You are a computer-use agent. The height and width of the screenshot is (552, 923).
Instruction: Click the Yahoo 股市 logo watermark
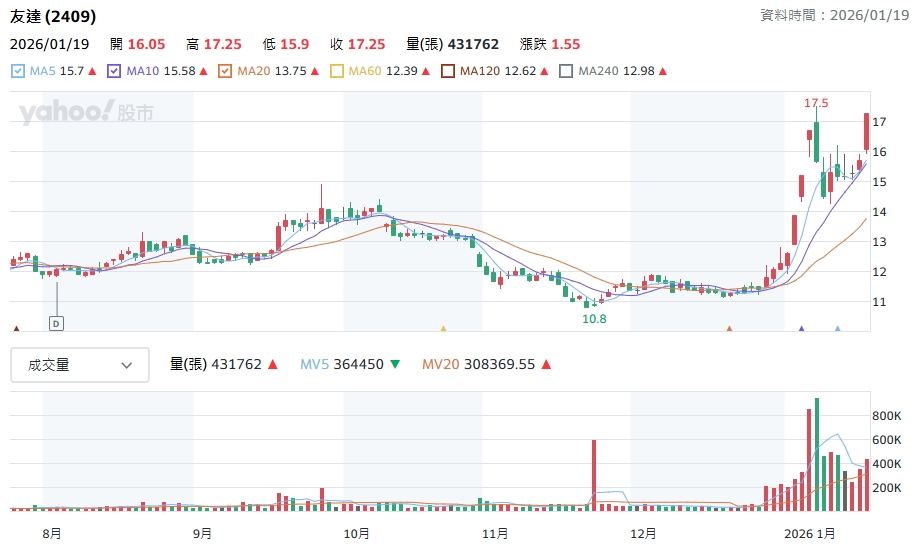[x=86, y=113]
